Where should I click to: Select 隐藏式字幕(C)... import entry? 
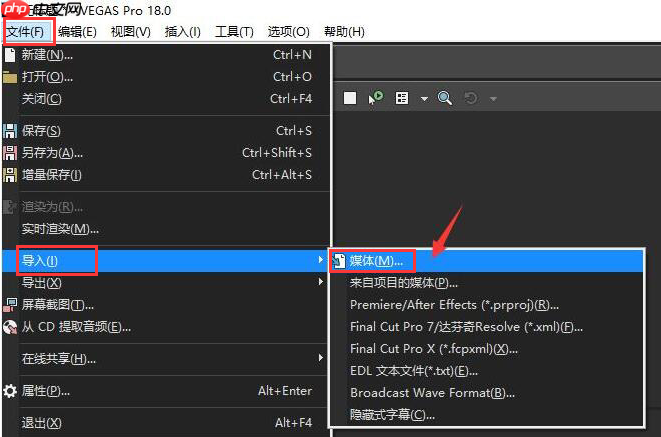pos(487,415)
